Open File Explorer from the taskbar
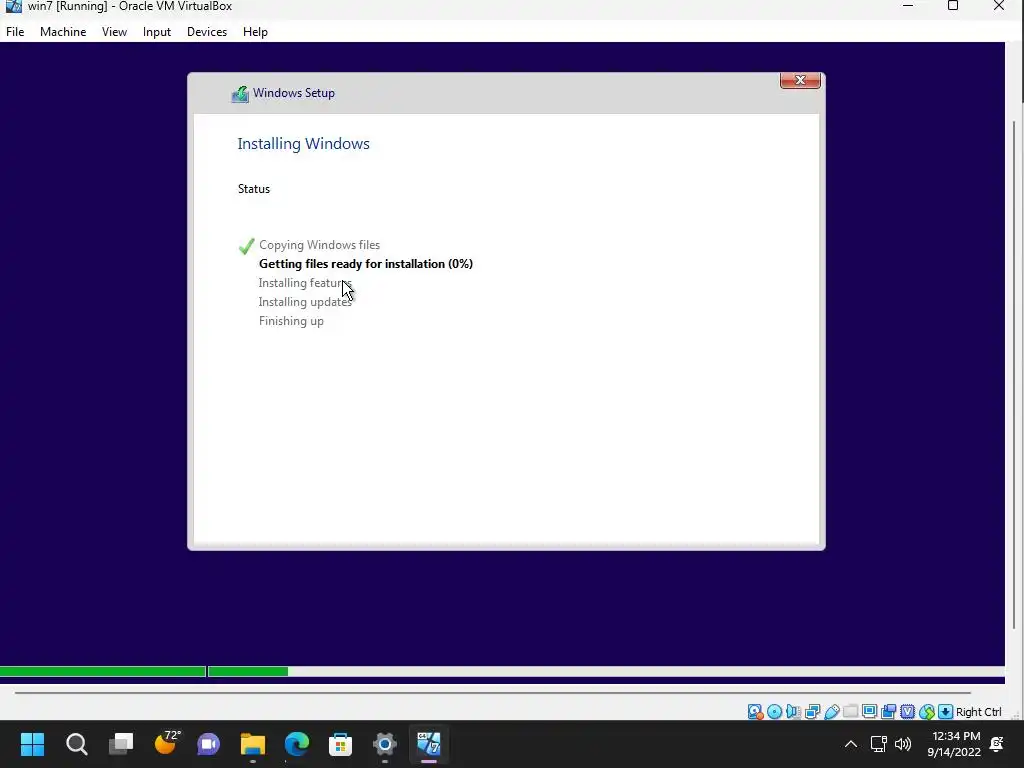The height and width of the screenshot is (768, 1024). click(x=253, y=744)
